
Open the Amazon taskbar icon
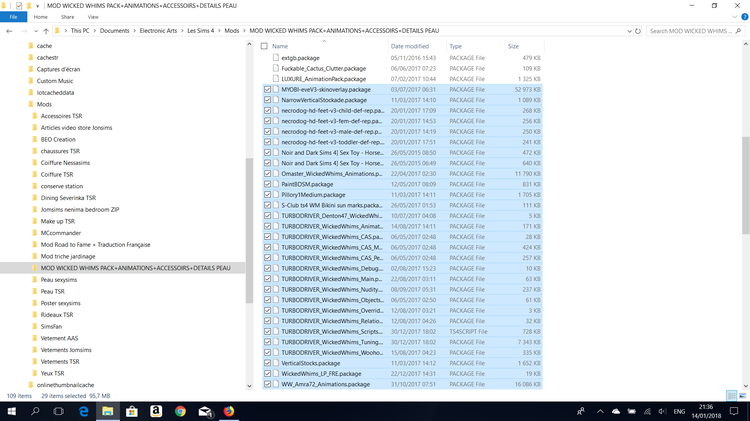coord(156,411)
